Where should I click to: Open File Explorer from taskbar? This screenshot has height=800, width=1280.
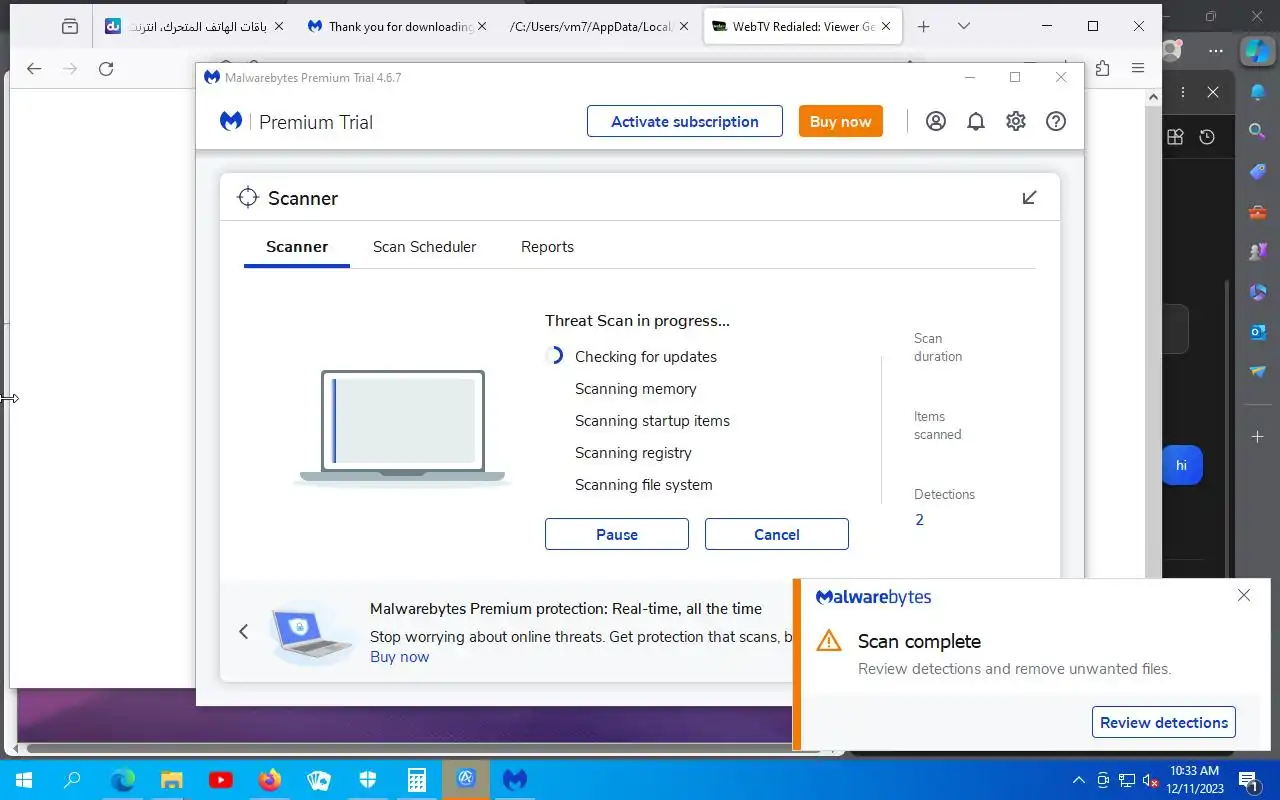tap(171, 780)
